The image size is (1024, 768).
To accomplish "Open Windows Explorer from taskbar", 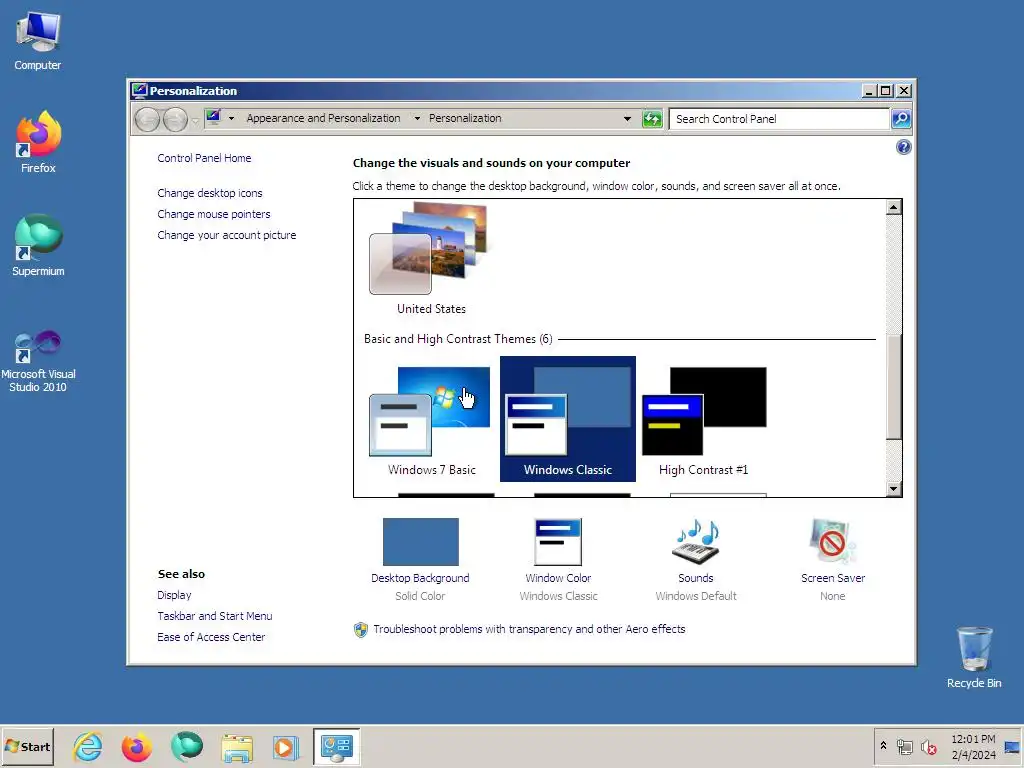I will click(x=236, y=748).
